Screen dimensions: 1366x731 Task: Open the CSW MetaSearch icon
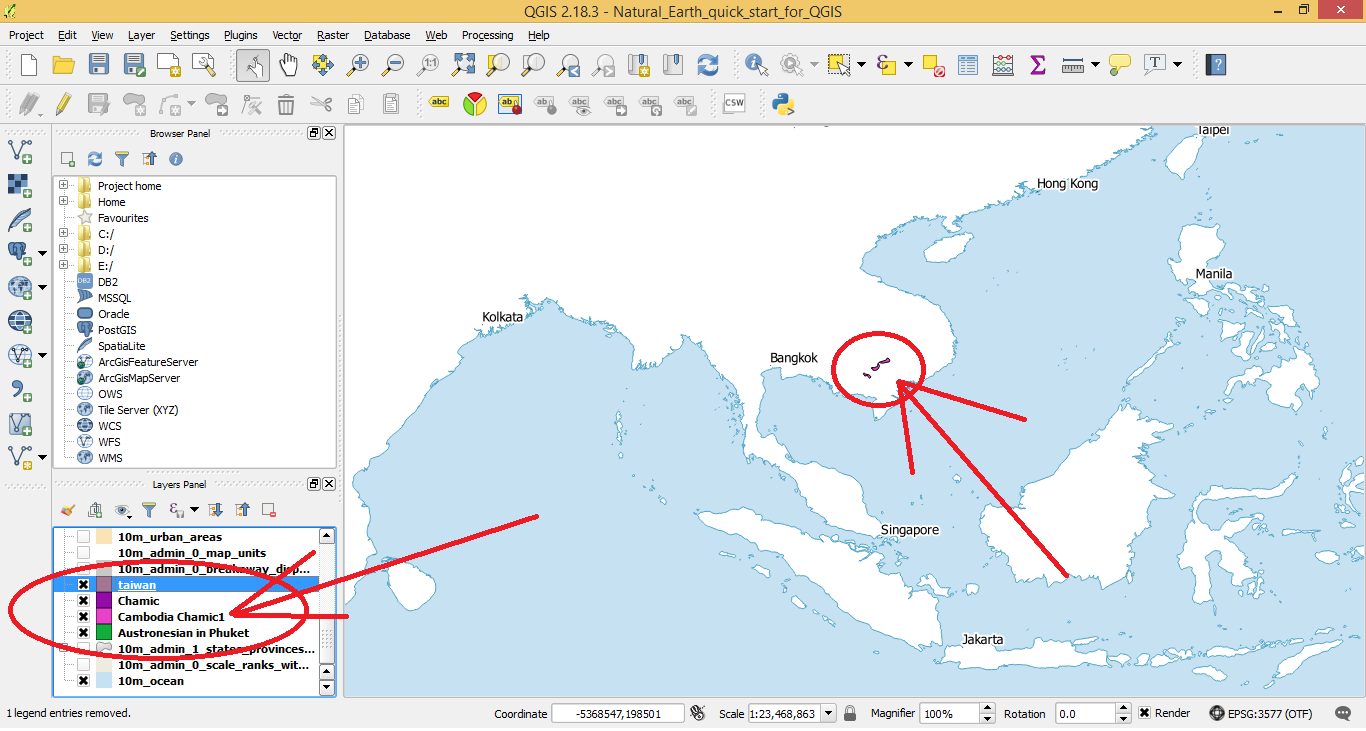[734, 103]
